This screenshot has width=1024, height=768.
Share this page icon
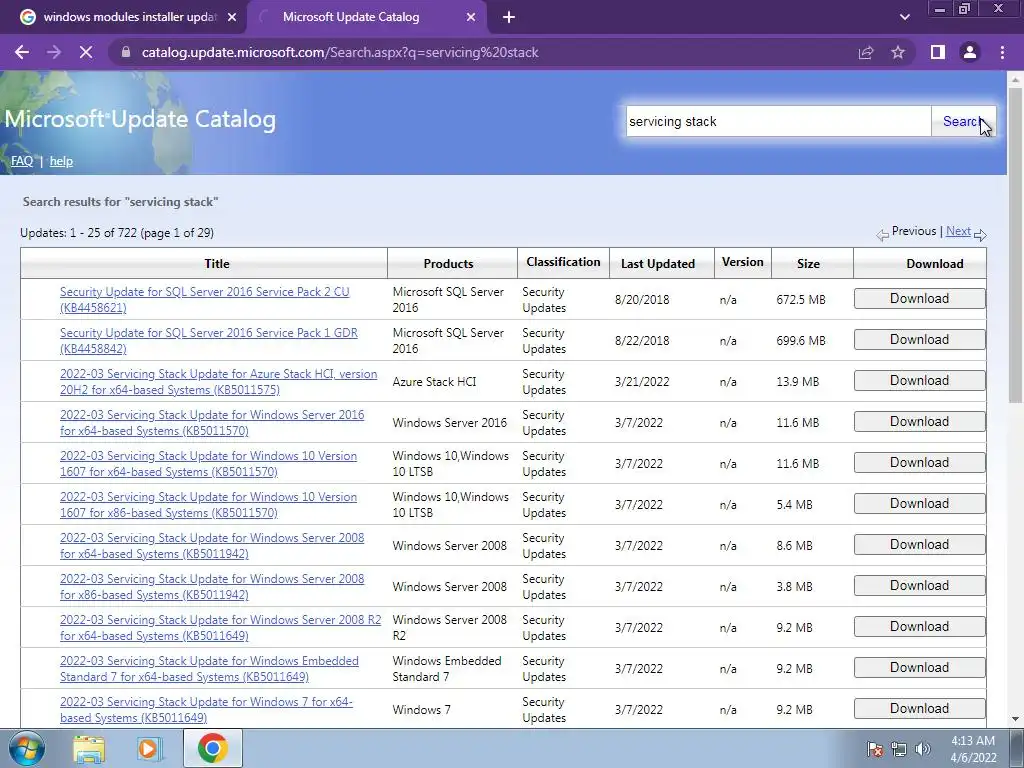(x=866, y=52)
